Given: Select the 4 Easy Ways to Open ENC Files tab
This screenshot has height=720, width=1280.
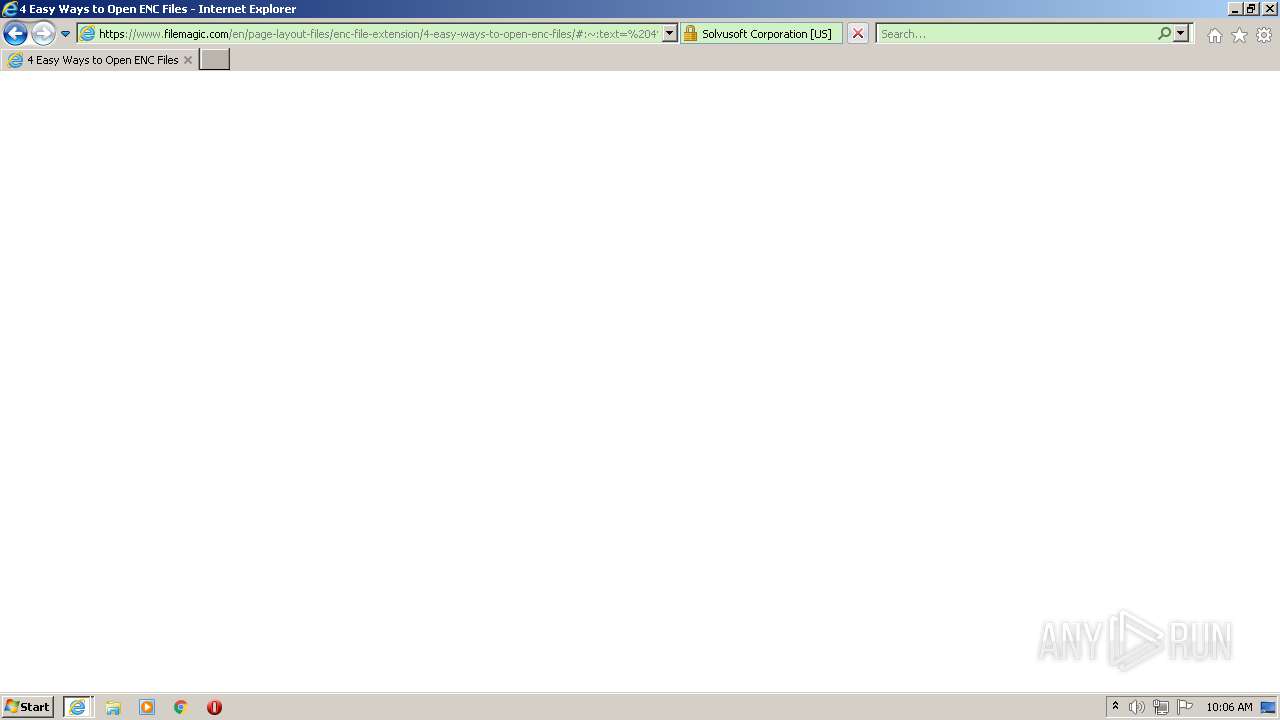Looking at the screenshot, I should click(98, 60).
